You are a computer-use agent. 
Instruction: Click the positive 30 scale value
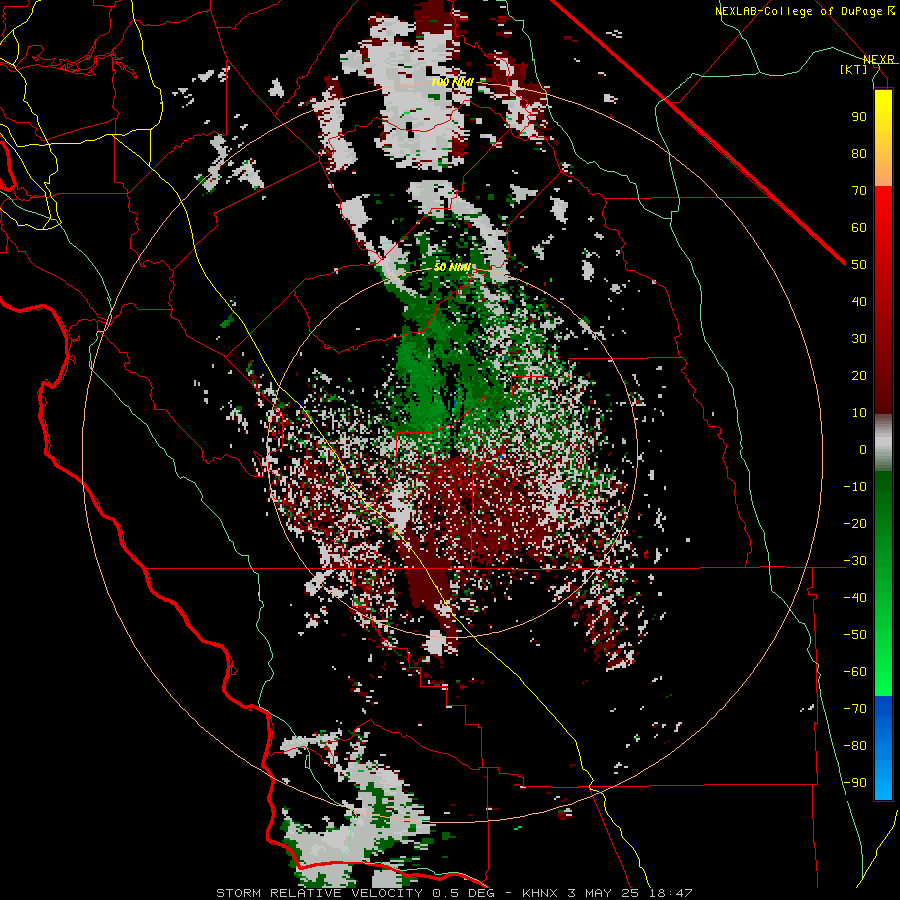(859, 339)
